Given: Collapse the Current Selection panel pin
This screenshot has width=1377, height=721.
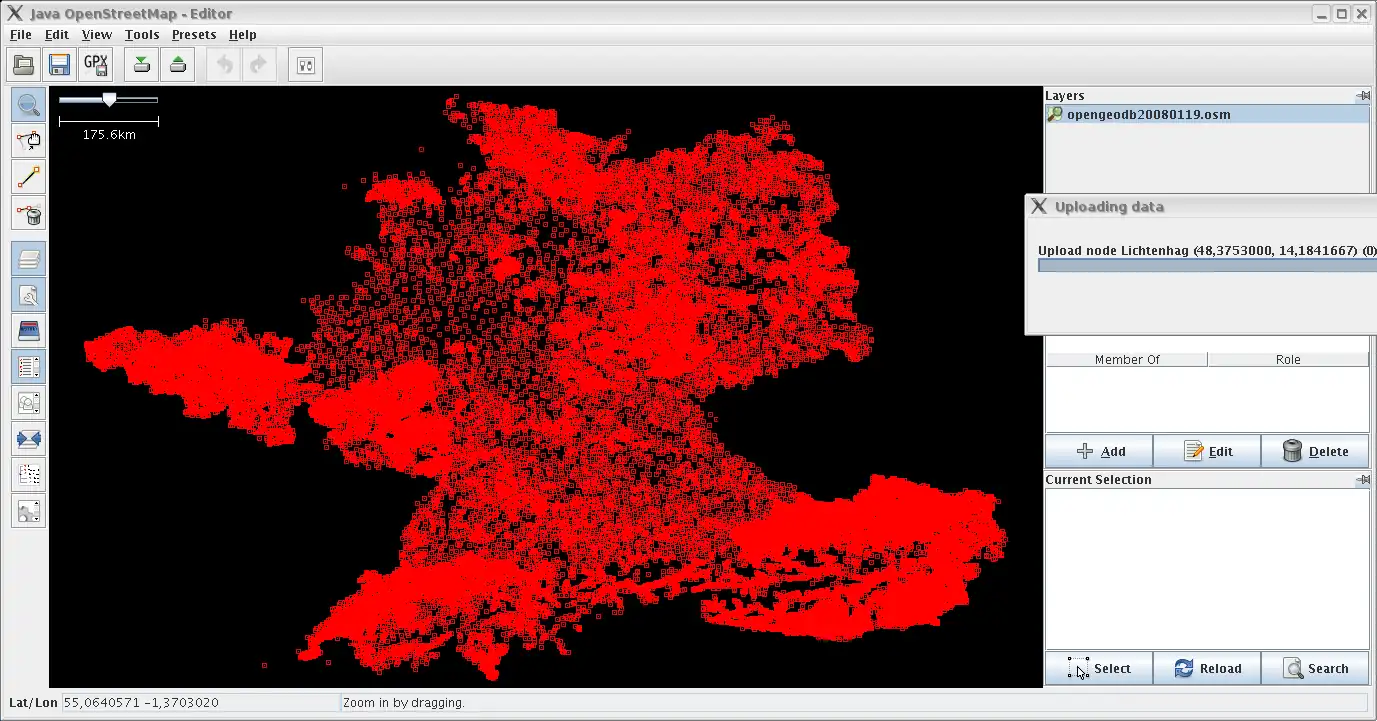Looking at the screenshot, I should [1362, 480].
